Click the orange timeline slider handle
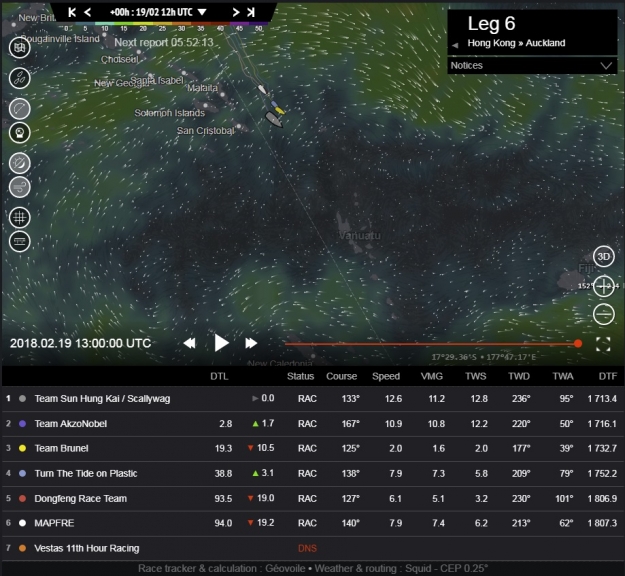Image resolution: width=625 pixels, height=576 pixels. click(x=578, y=344)
